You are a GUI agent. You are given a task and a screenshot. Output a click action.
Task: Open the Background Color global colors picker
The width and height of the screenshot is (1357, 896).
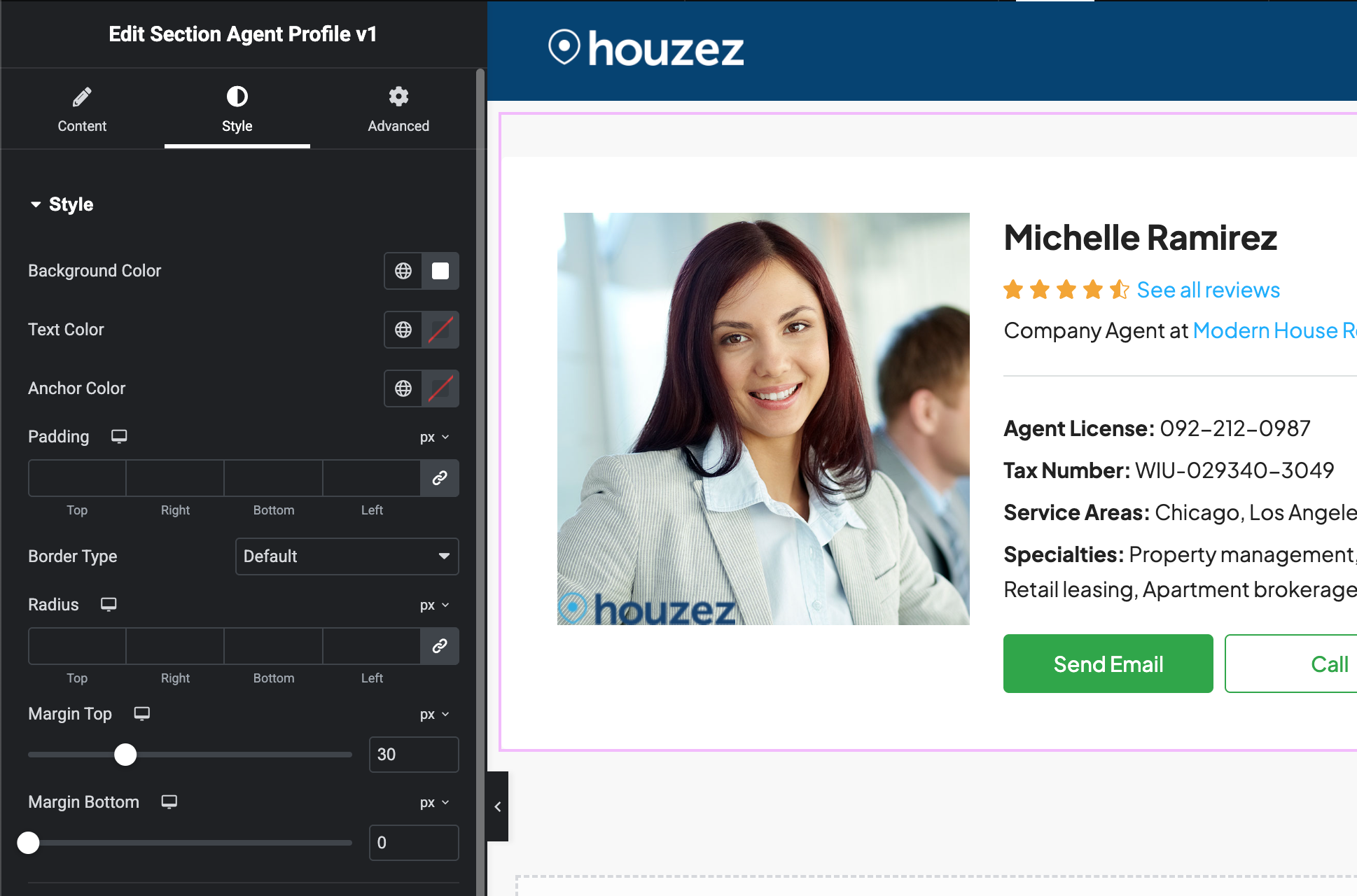(403, 271)
